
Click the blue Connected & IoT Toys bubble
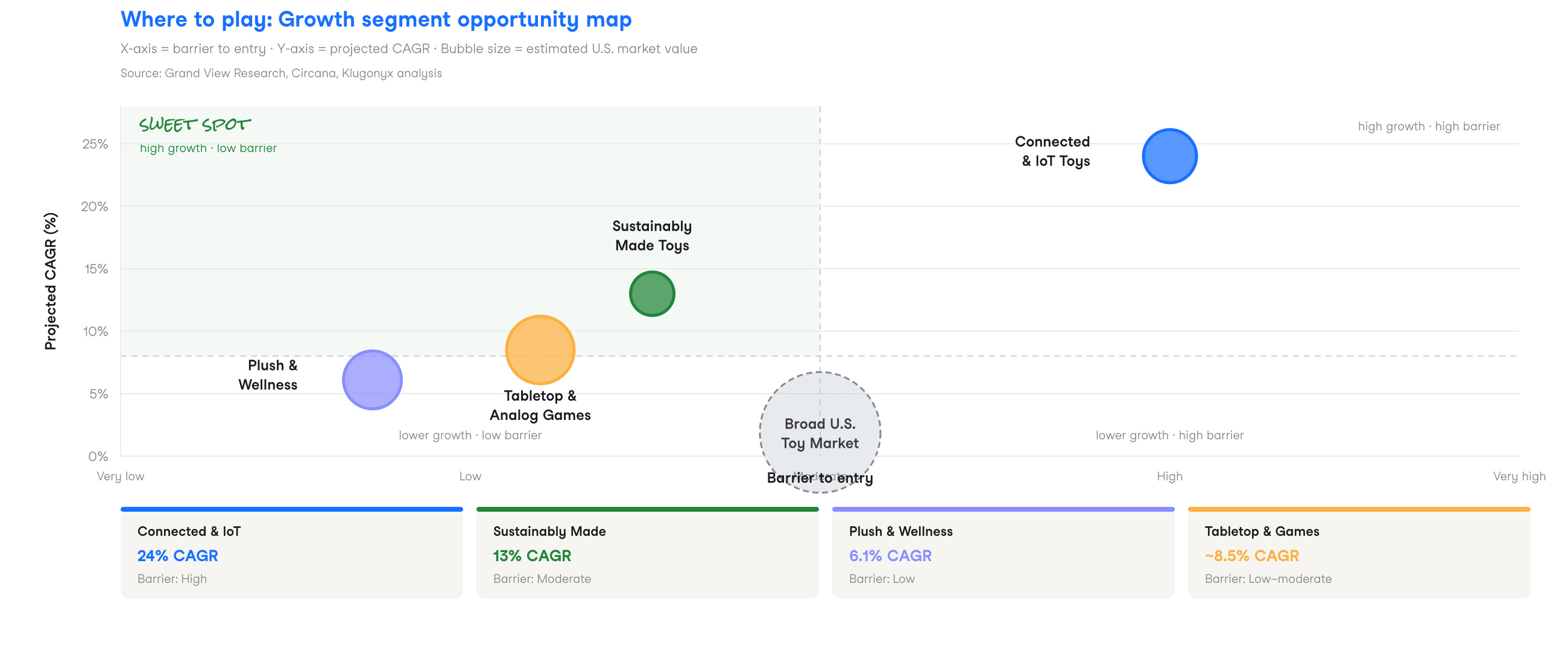coord(1169,156)
